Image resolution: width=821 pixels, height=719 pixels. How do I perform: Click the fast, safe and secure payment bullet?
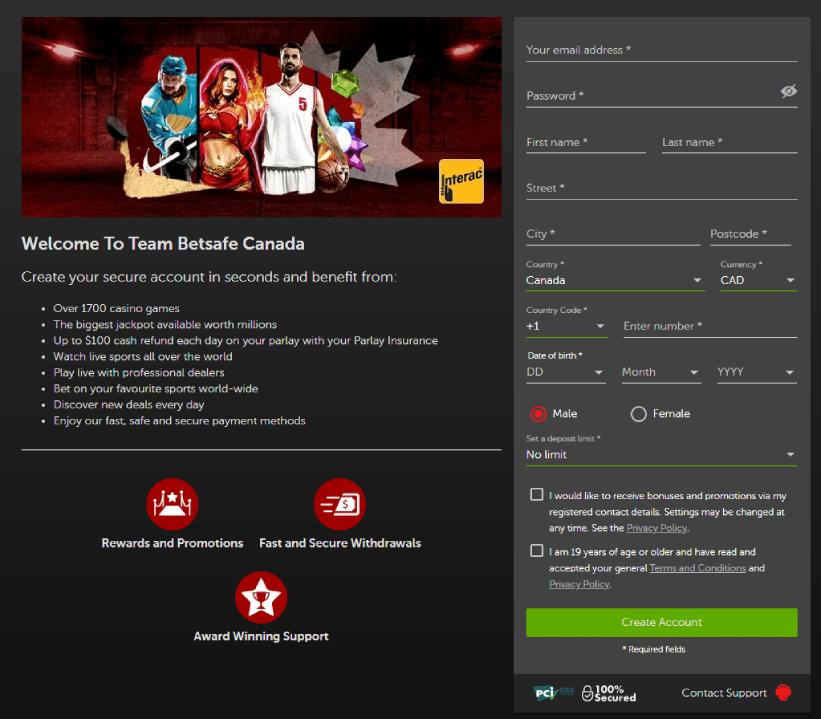(x=179, y=421)
